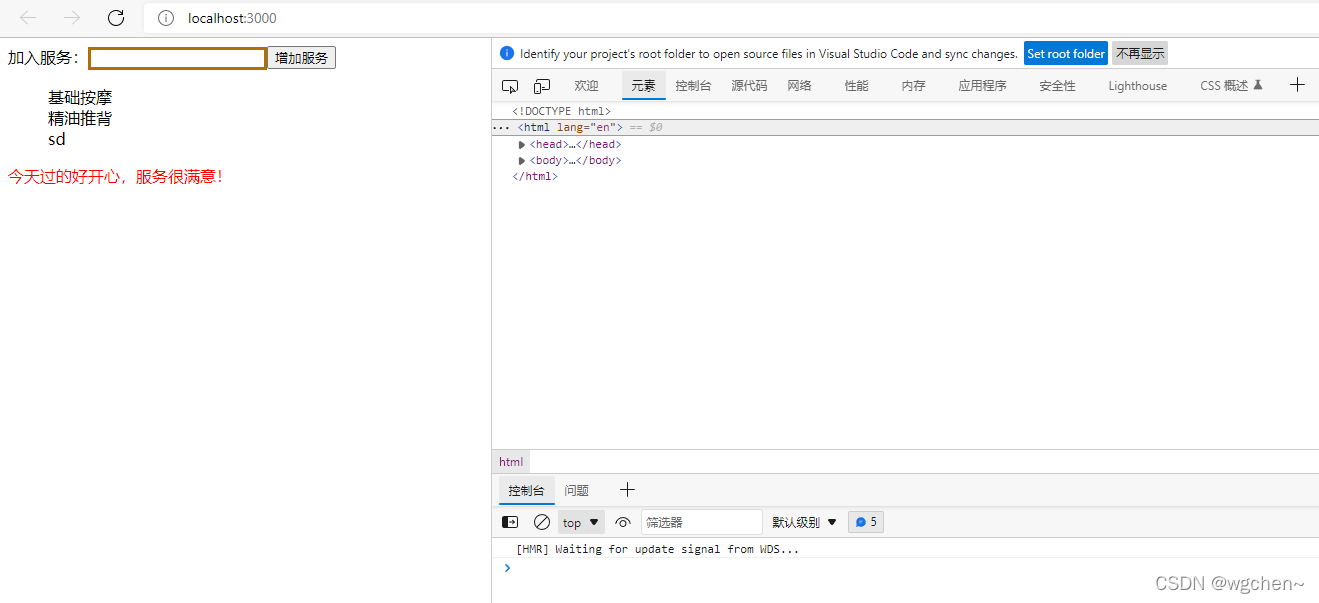
Task: Open the 默认级别 dropdown
Action: (x=804, y=522)
